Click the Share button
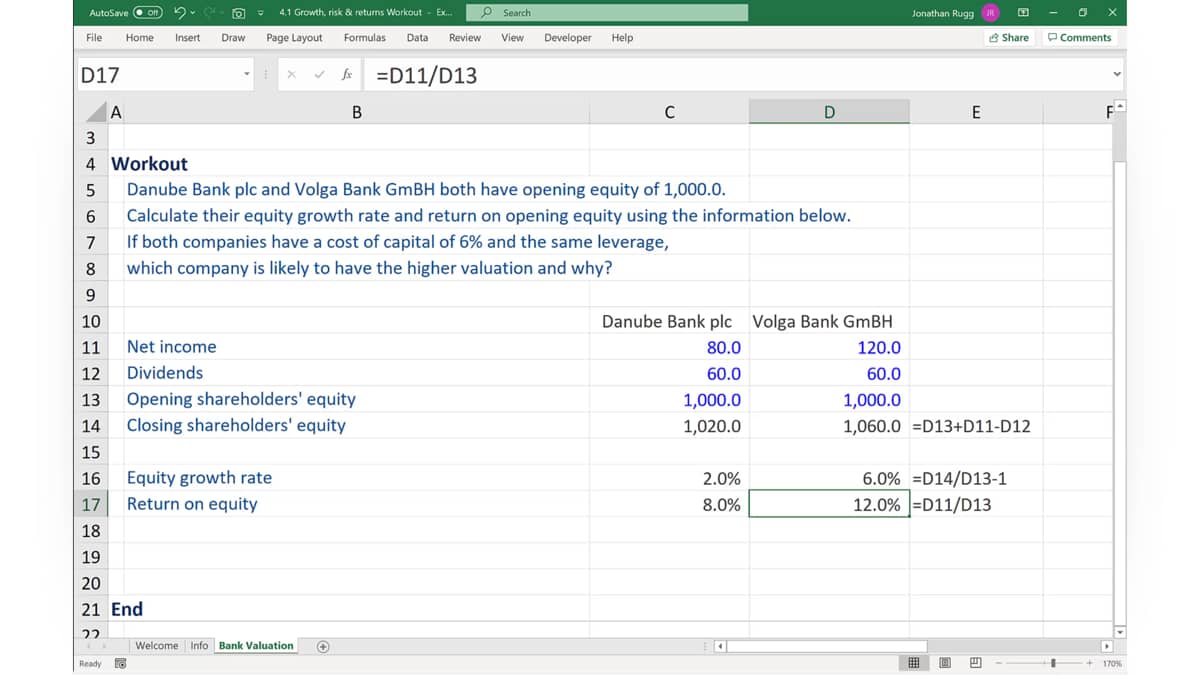This screenshot has width=1200, height=675. pos(1008,38)
